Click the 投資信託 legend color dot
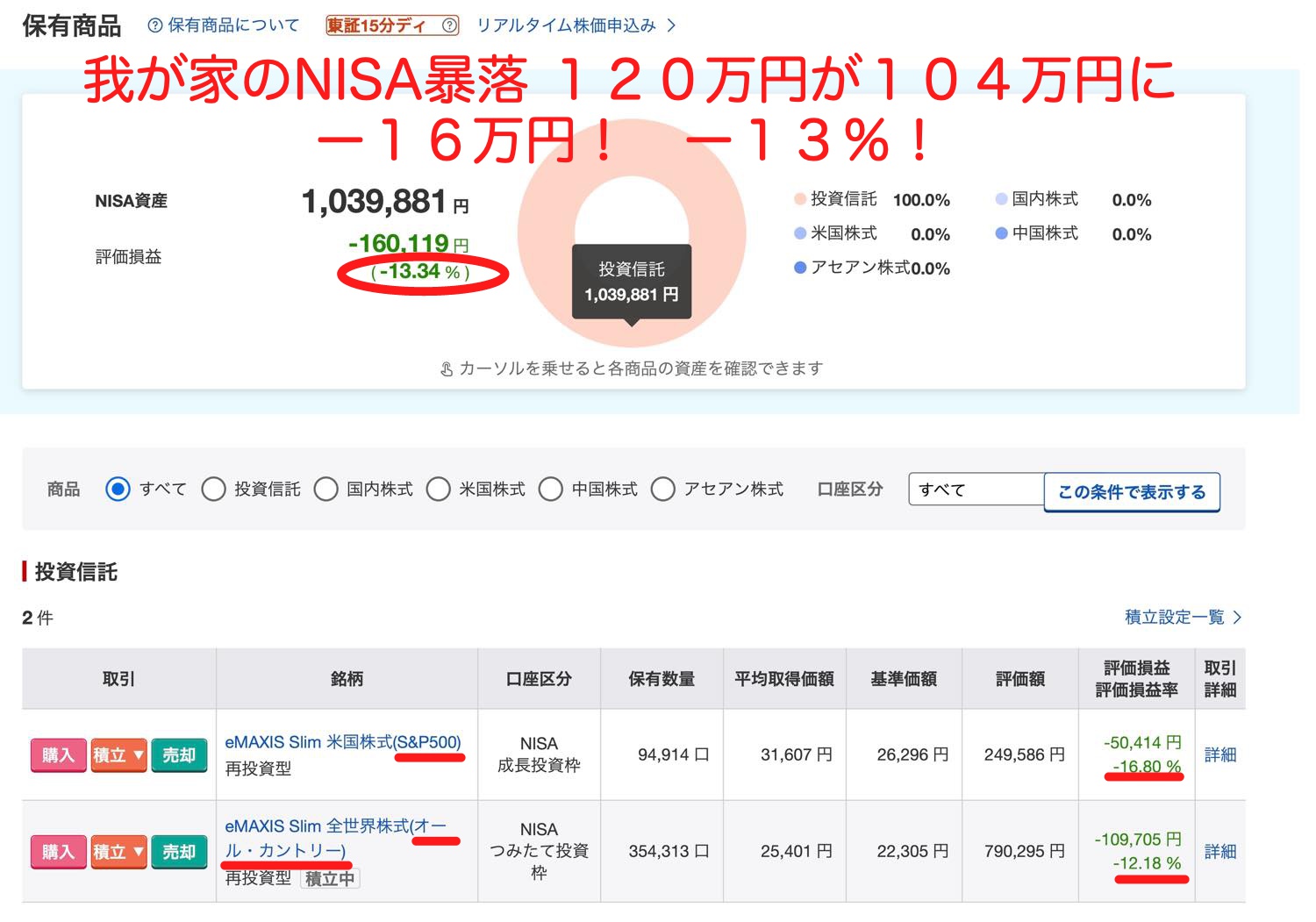 click(799, 199)
